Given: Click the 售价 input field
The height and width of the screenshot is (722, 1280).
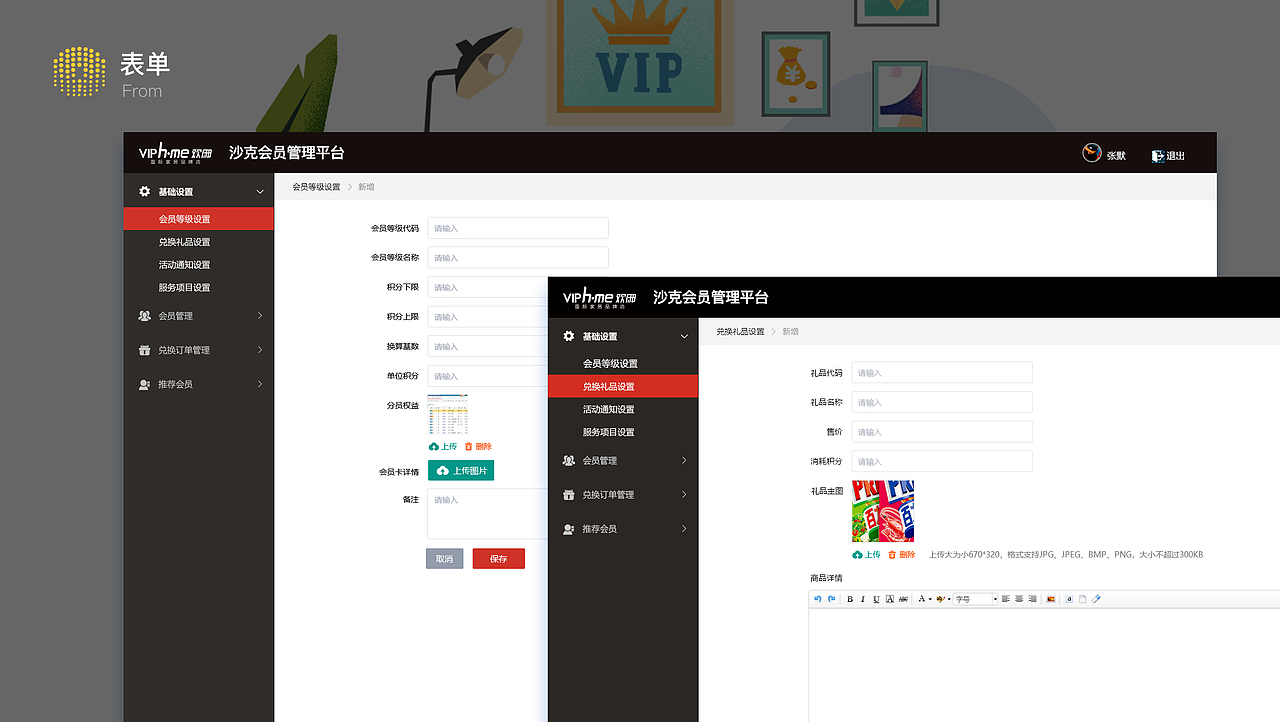Looking at the screenshot, I should click(942, 432).
